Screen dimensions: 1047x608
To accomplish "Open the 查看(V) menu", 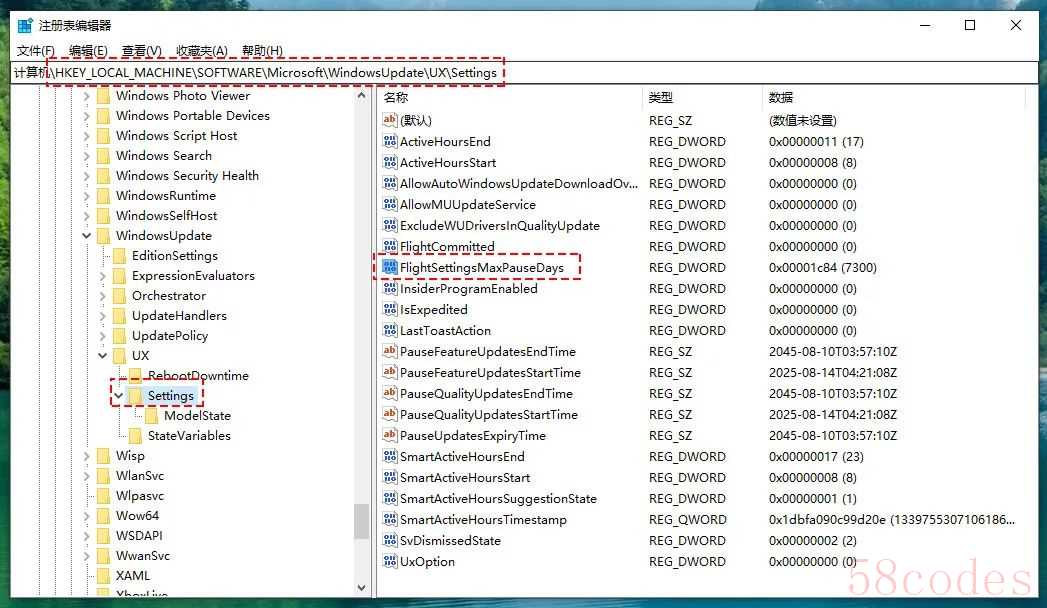I will [x=142, y=51].
